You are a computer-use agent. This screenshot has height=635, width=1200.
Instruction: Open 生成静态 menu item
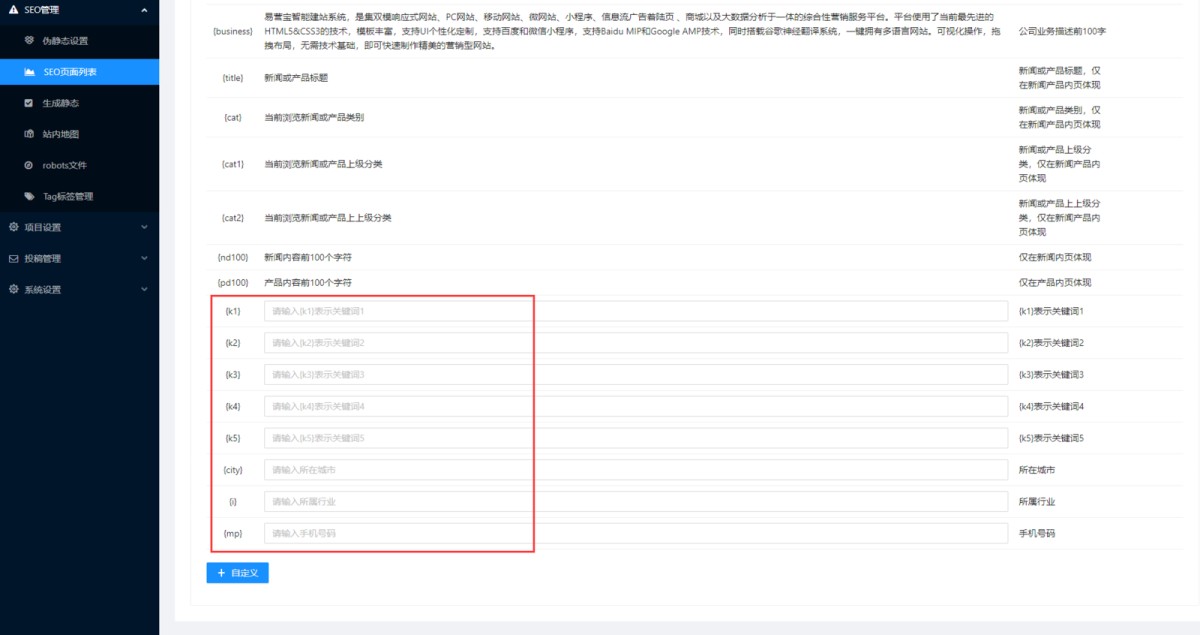click(79, 103)
